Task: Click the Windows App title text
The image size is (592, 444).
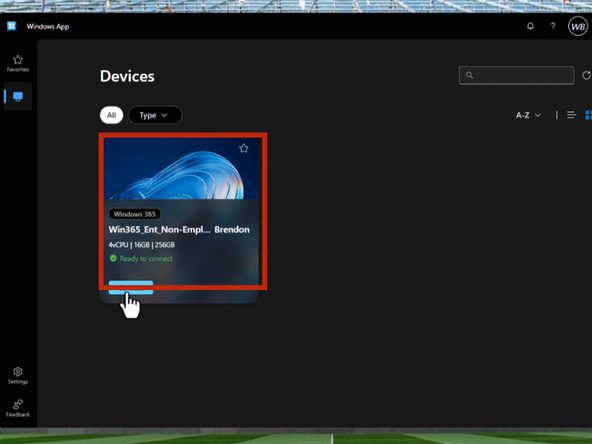Action: tap(48, 26)
